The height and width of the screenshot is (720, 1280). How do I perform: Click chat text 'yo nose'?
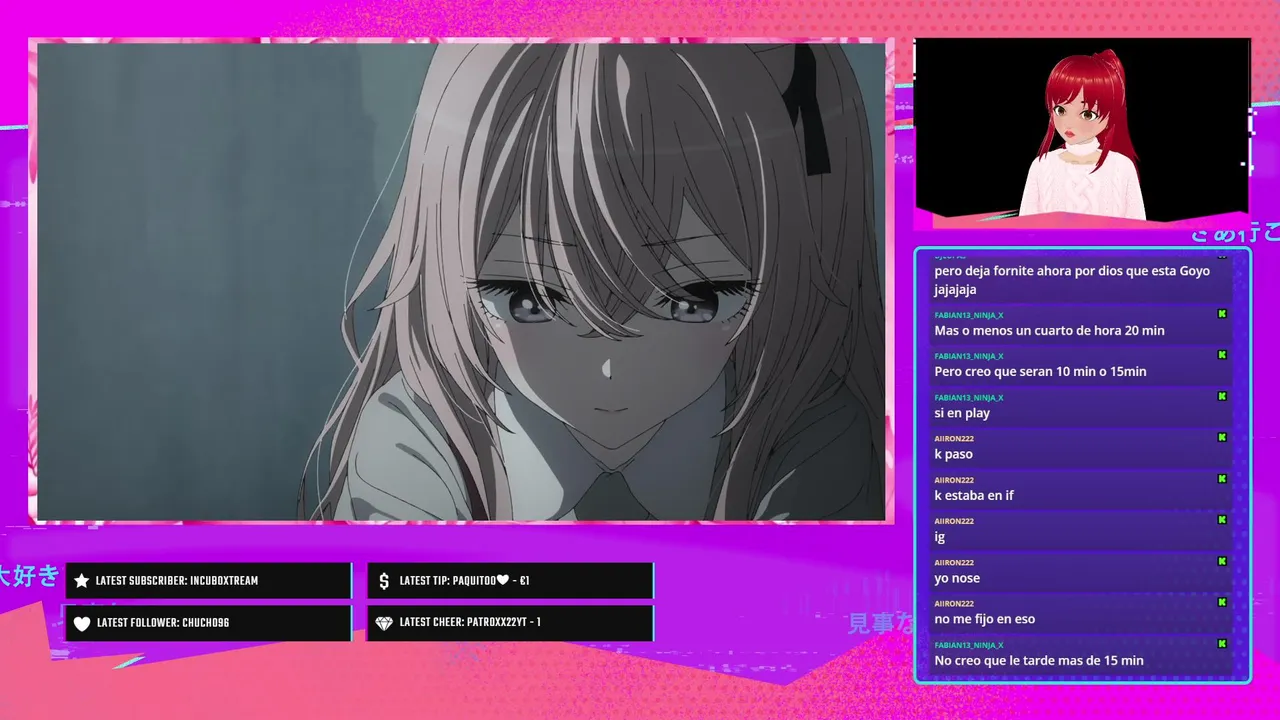pos(957,578)
